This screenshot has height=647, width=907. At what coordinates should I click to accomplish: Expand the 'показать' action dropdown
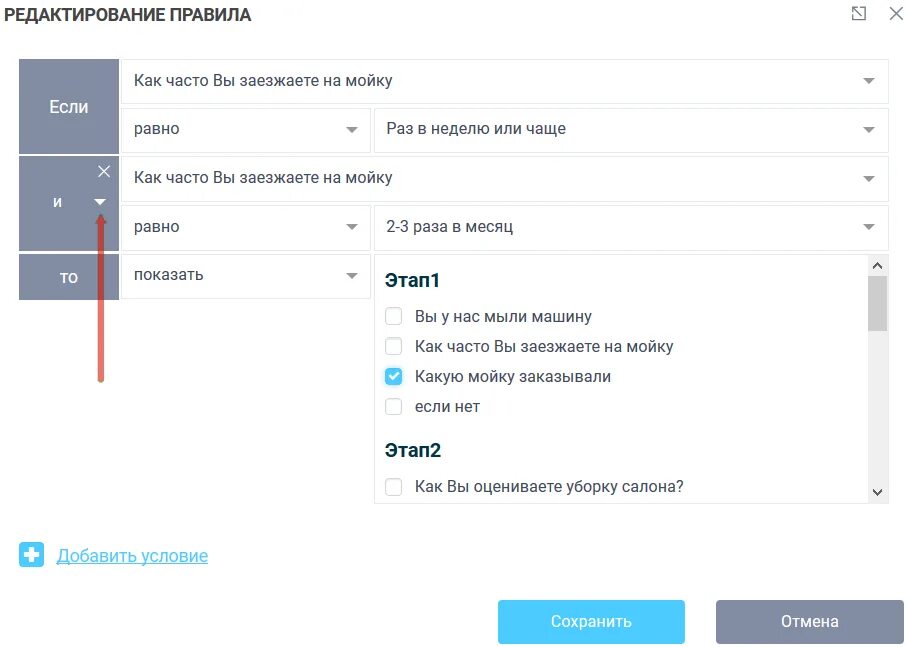click(351, 276)
